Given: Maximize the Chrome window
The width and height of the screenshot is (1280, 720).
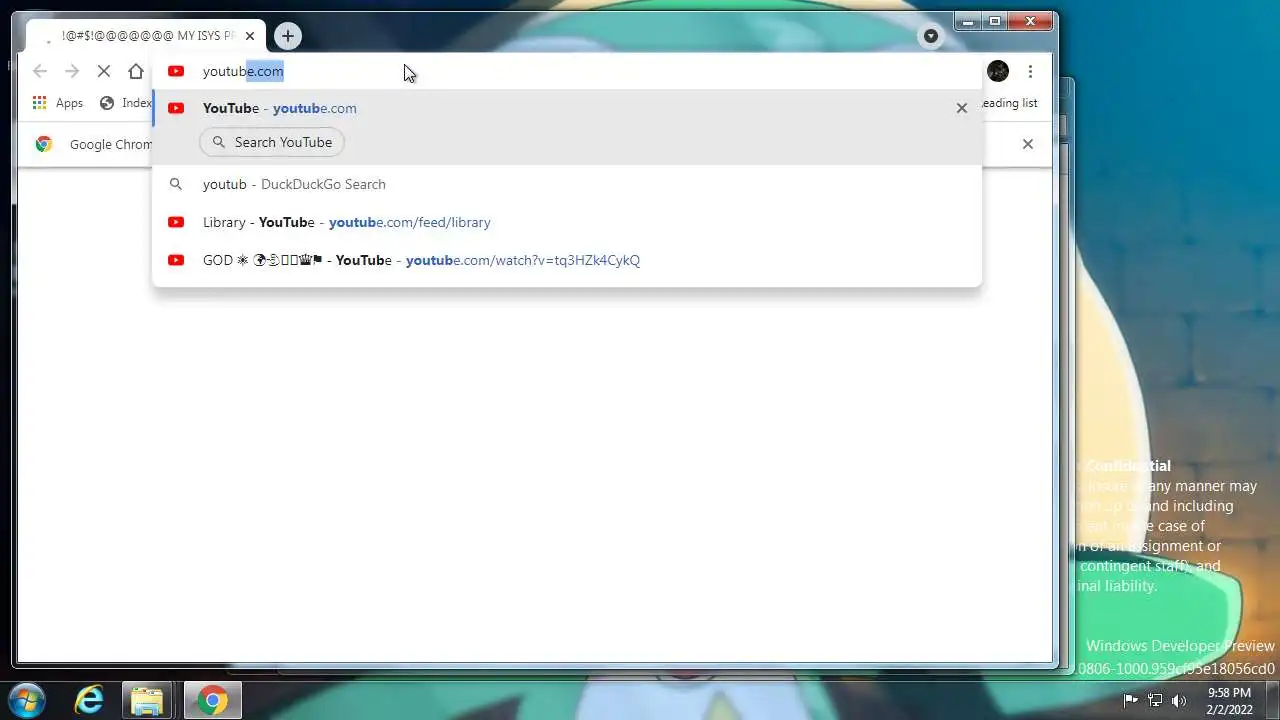Looking at the screenshot, I should 995,21.
